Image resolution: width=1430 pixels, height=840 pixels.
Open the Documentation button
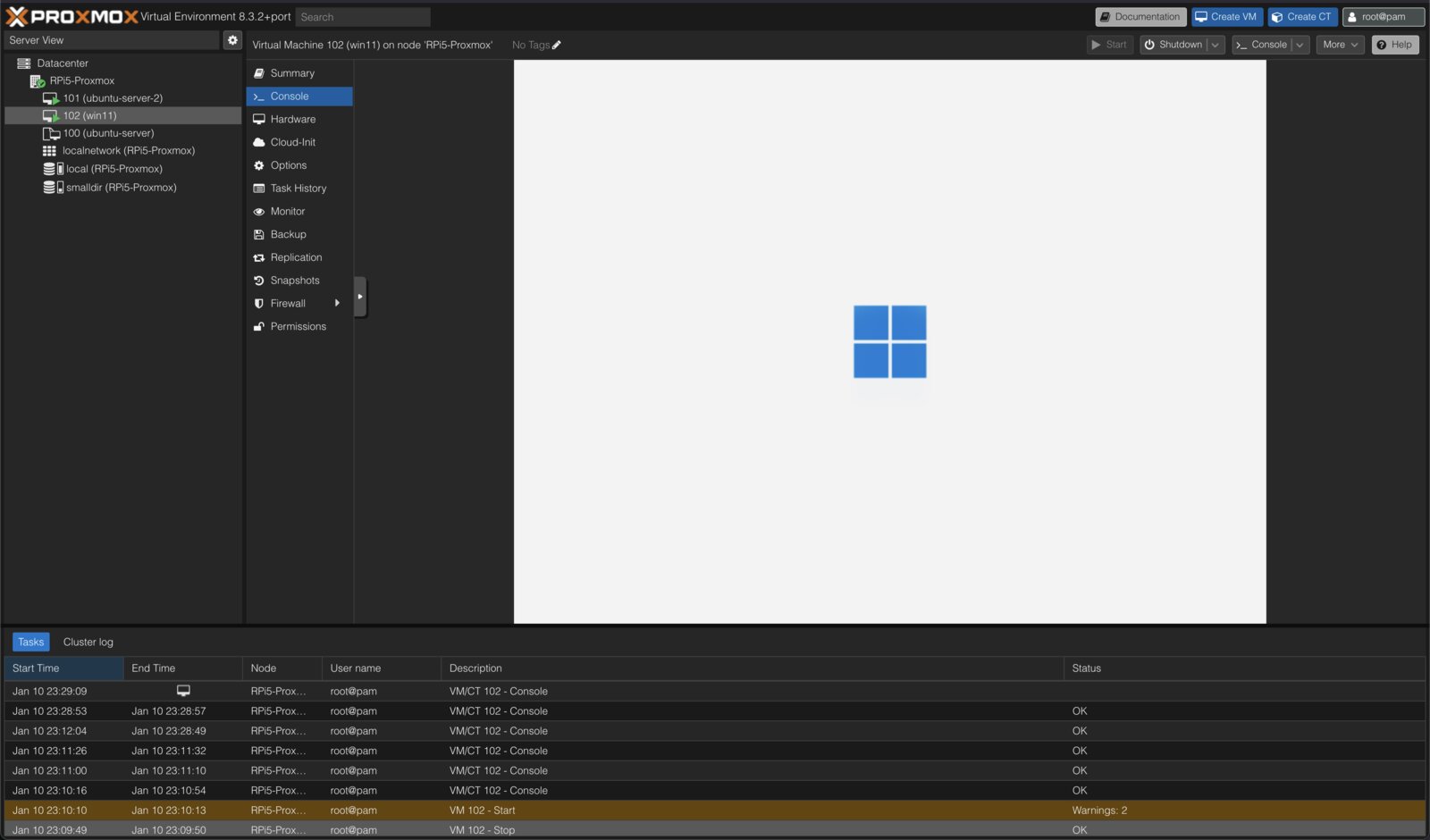click(1140, 17)
